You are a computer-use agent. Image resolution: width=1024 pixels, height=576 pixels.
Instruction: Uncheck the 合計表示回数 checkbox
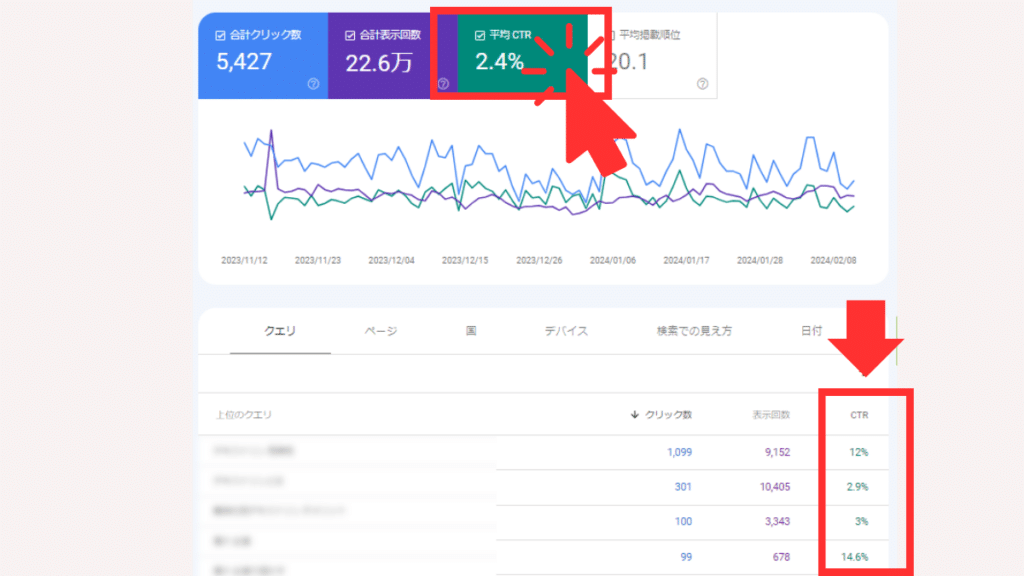(350, 35)
